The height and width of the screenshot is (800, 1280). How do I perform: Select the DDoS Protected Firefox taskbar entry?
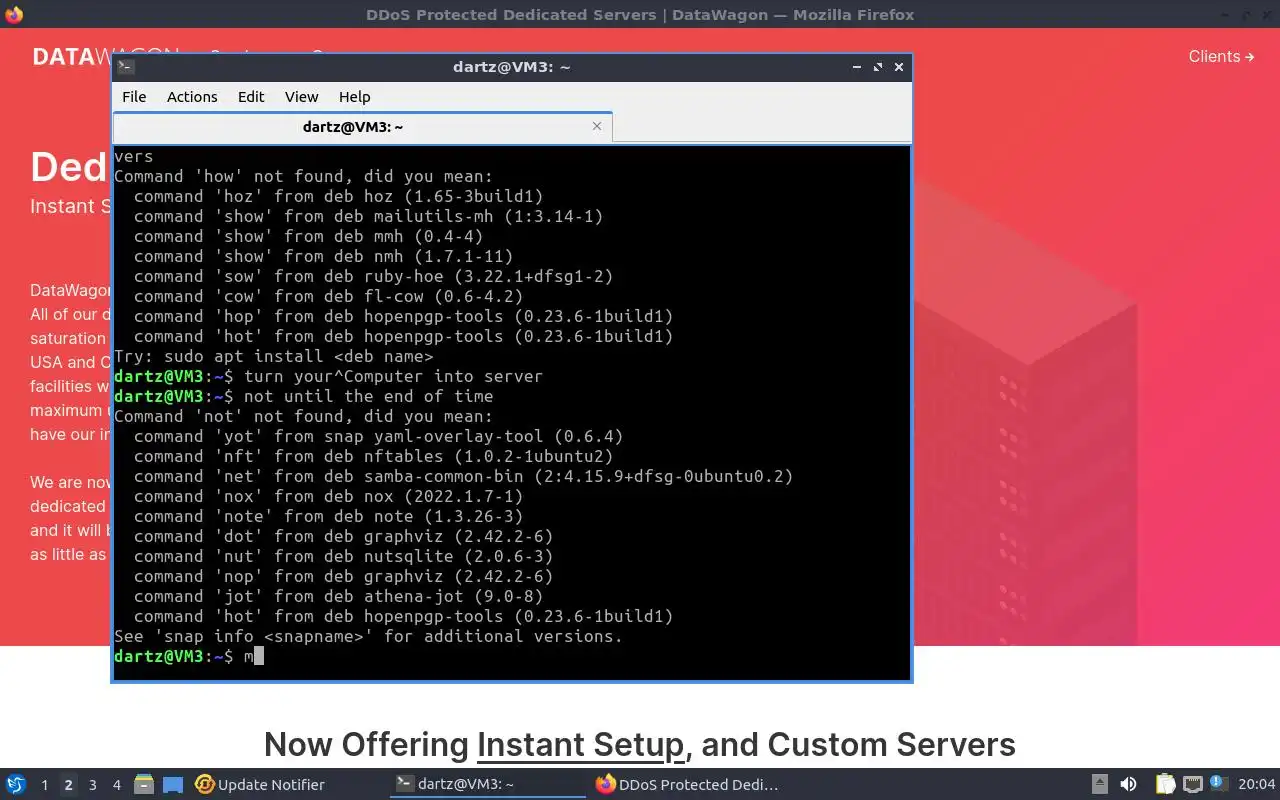point(688,785)
